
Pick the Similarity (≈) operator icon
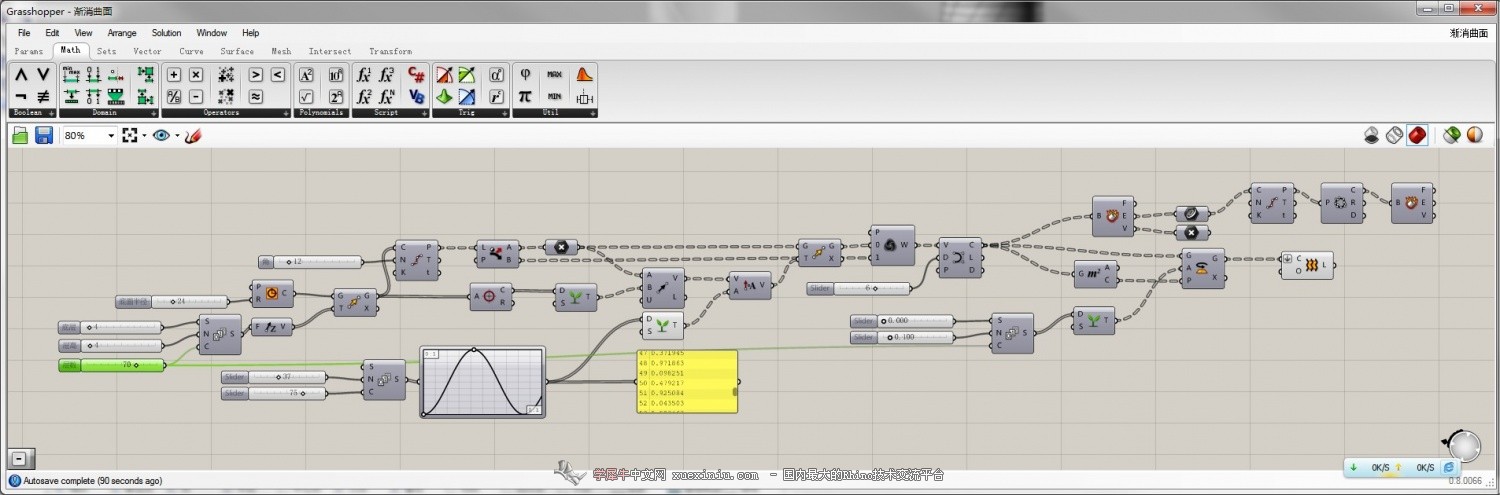tap(255, 96)
